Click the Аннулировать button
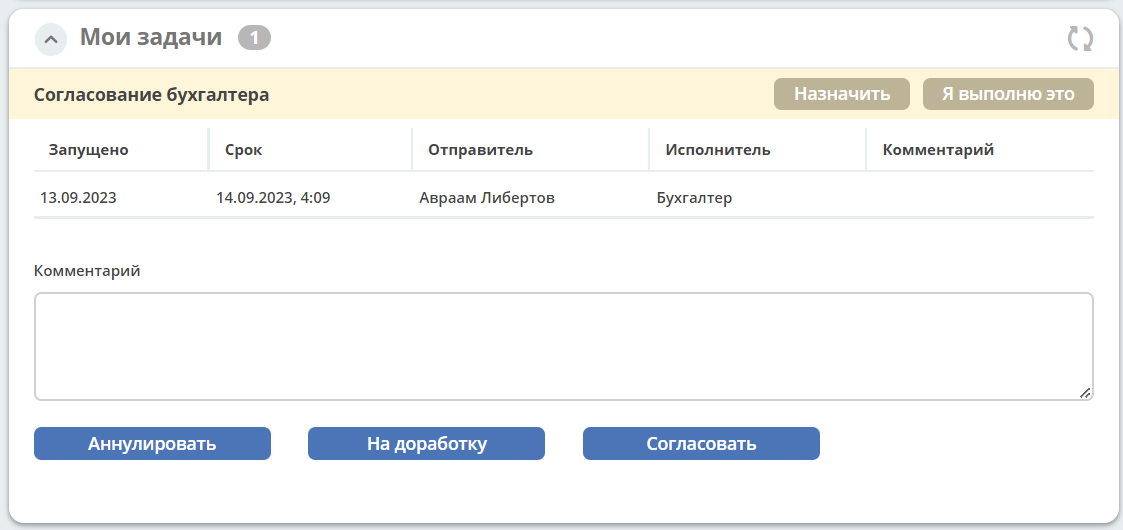The height and width of the screenshot is (530, 1123). pos(153,443)
